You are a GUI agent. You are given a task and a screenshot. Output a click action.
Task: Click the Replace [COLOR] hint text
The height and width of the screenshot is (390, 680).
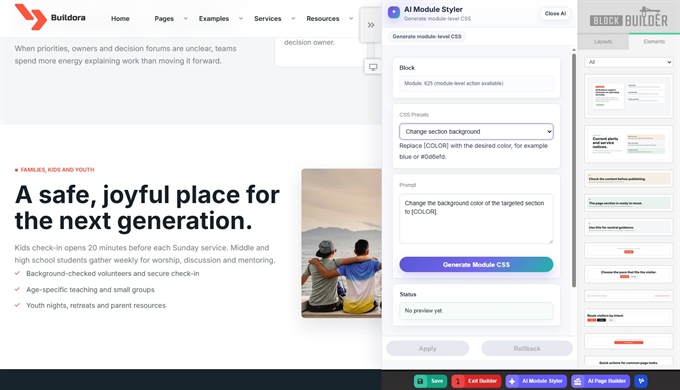pos(474,151)
